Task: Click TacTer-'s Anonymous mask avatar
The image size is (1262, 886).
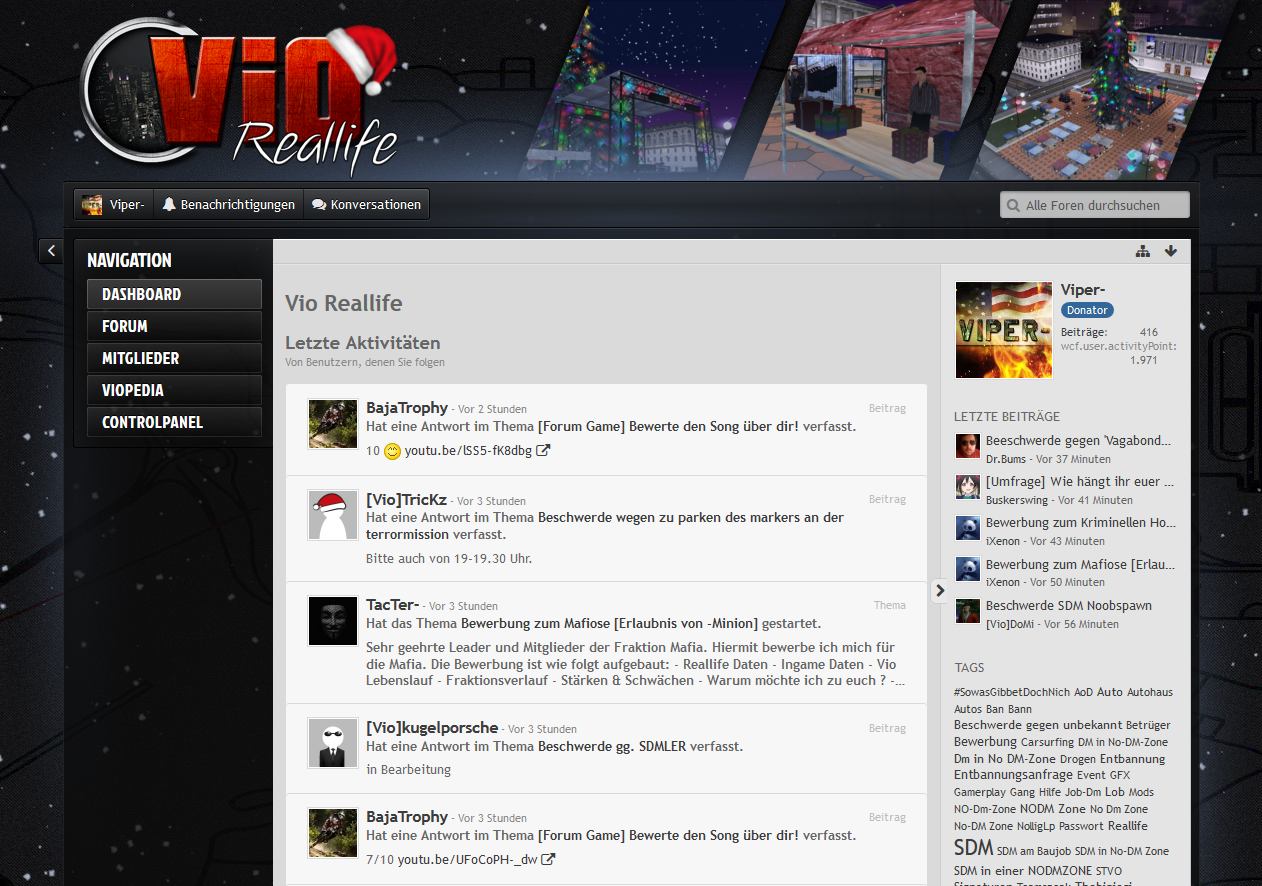Action: [332, 620]
